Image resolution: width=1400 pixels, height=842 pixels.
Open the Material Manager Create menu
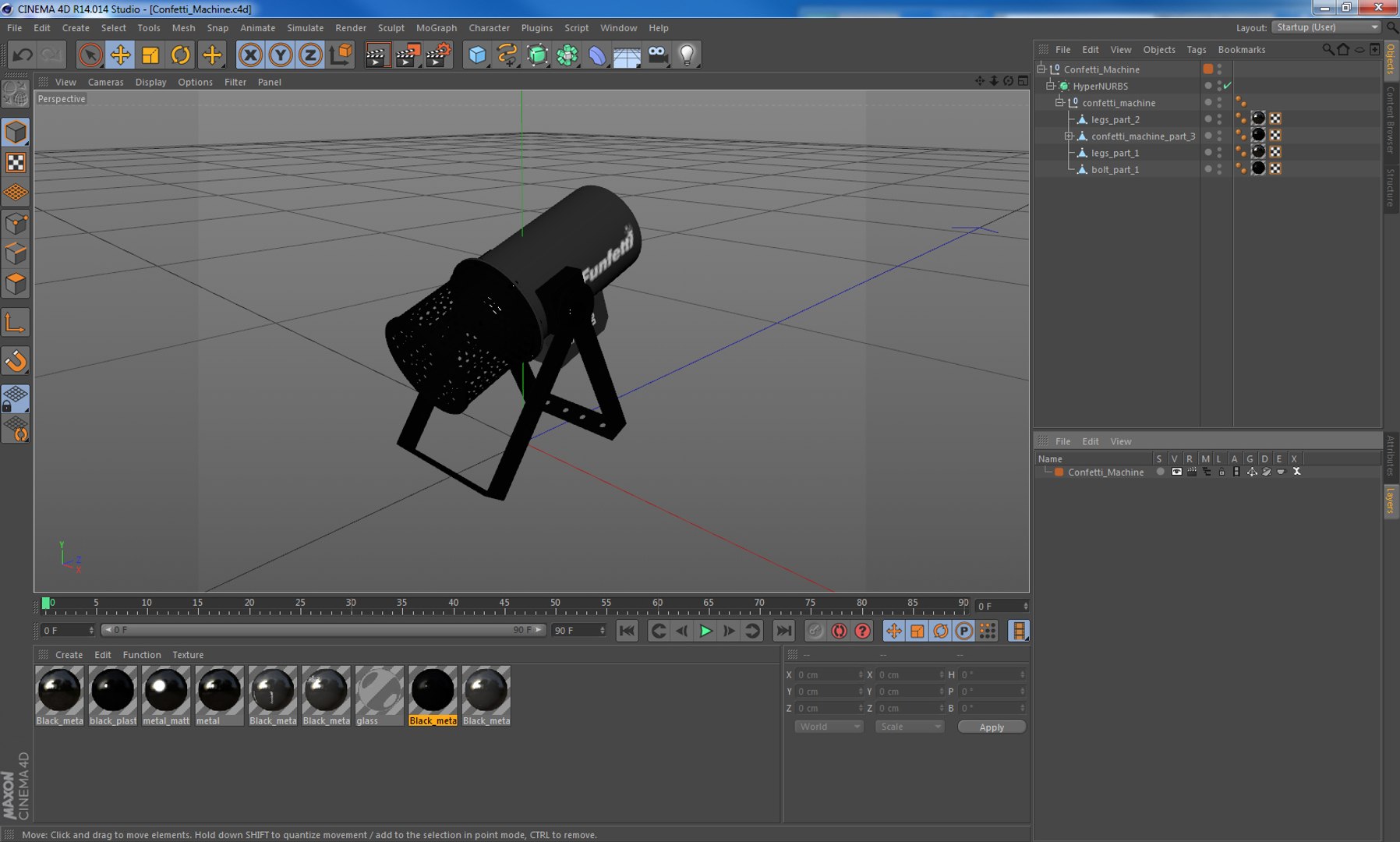(x=69, y=655)
